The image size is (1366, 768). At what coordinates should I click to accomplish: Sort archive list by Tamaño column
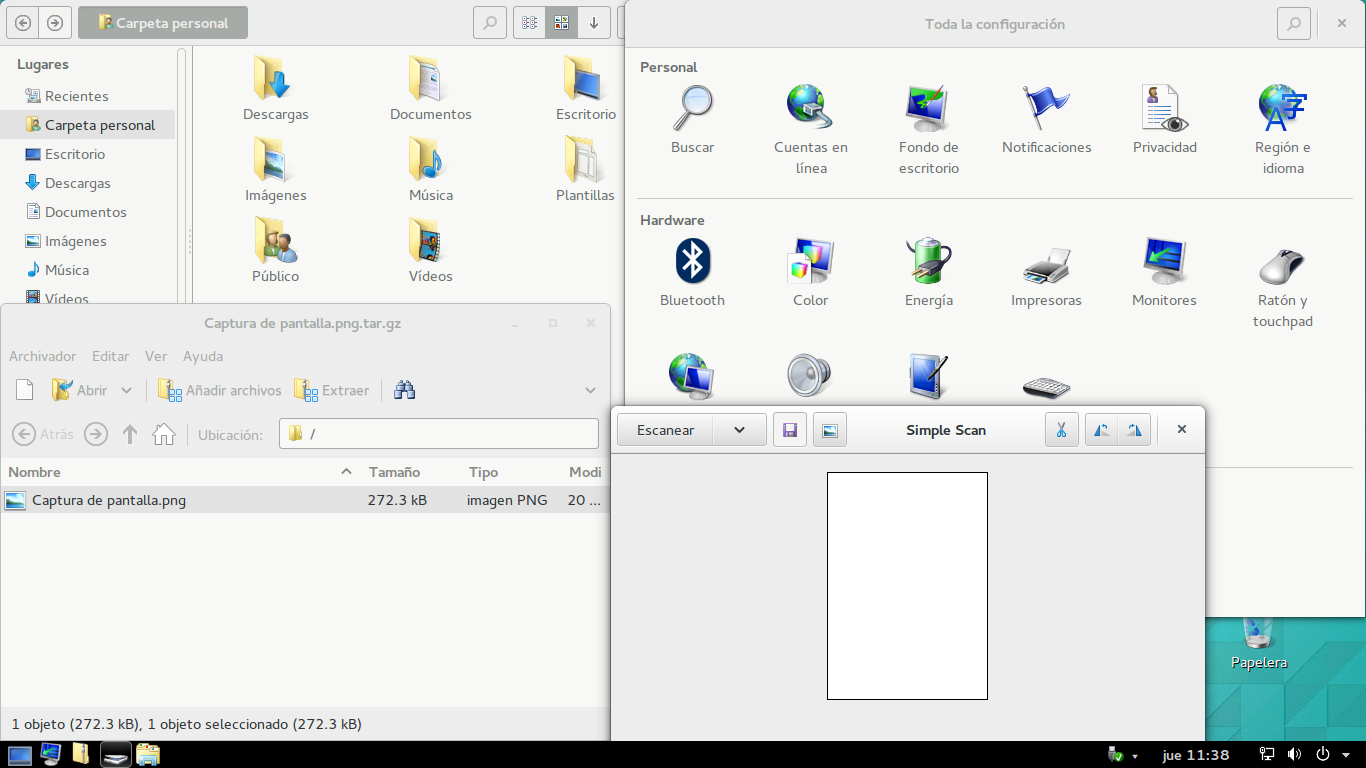tap(410, 472)
